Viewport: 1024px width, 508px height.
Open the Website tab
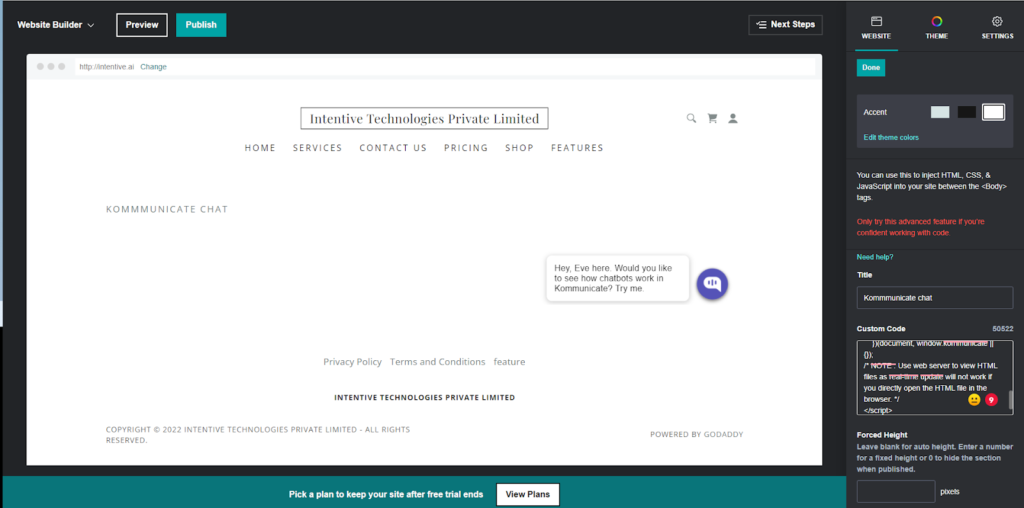pos(876,28)
